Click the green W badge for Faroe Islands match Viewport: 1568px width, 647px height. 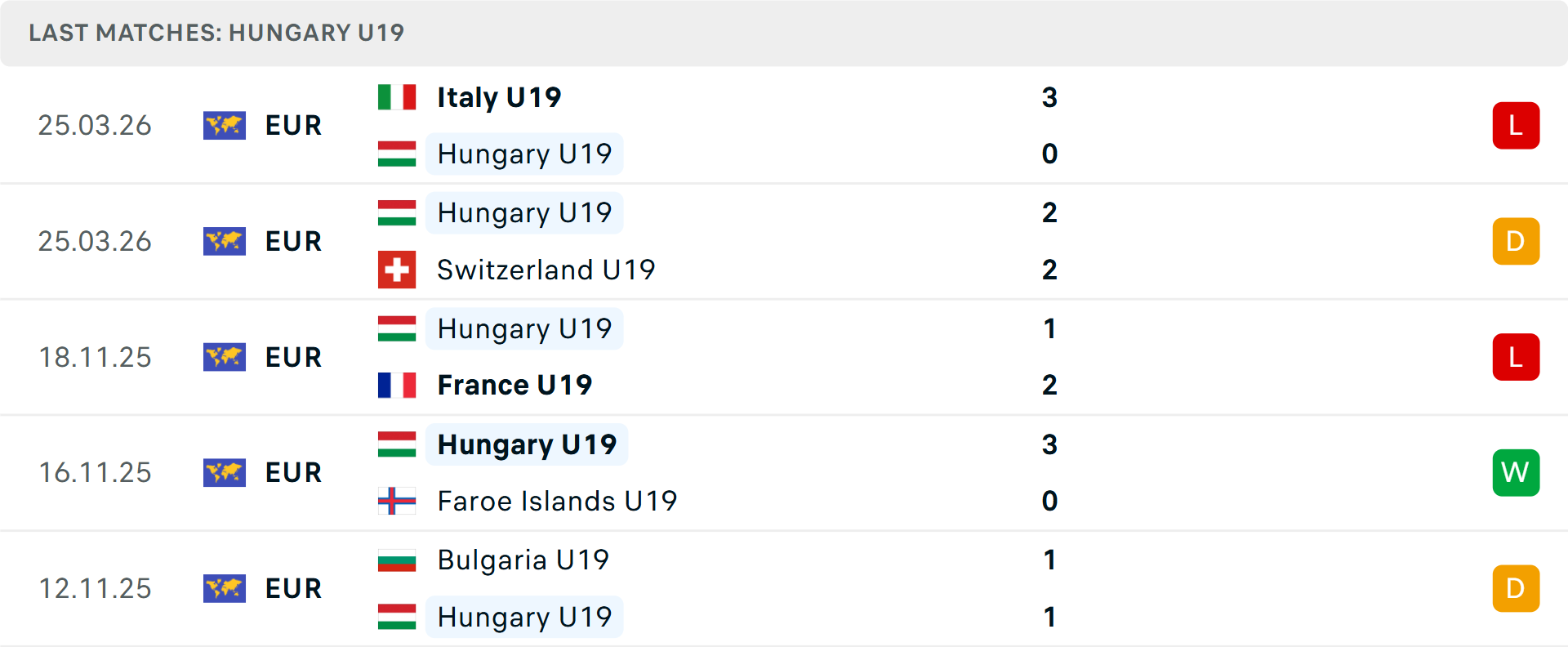click(x=1517, y=472)
